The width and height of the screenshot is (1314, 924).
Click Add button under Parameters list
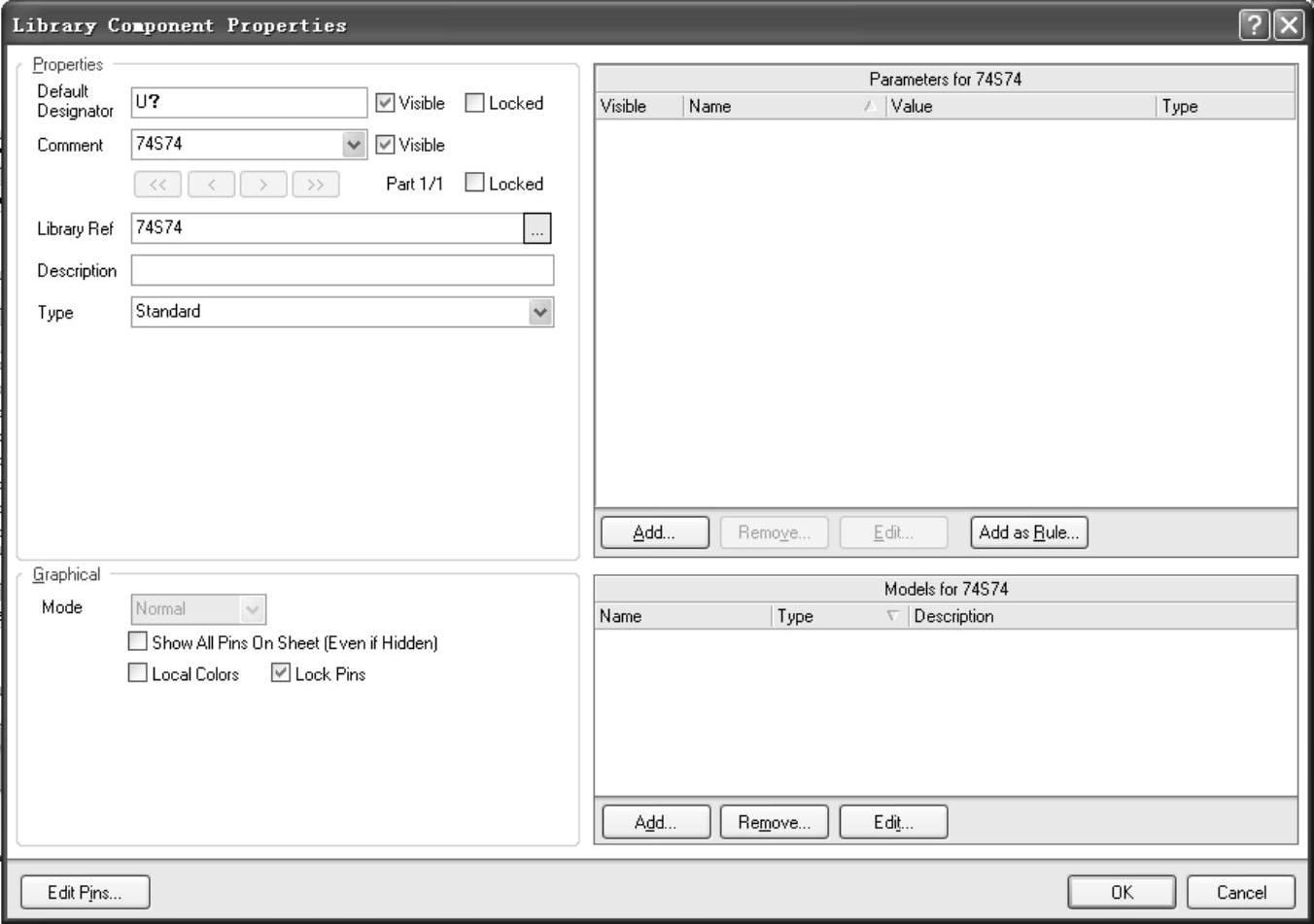pos(654,532)
